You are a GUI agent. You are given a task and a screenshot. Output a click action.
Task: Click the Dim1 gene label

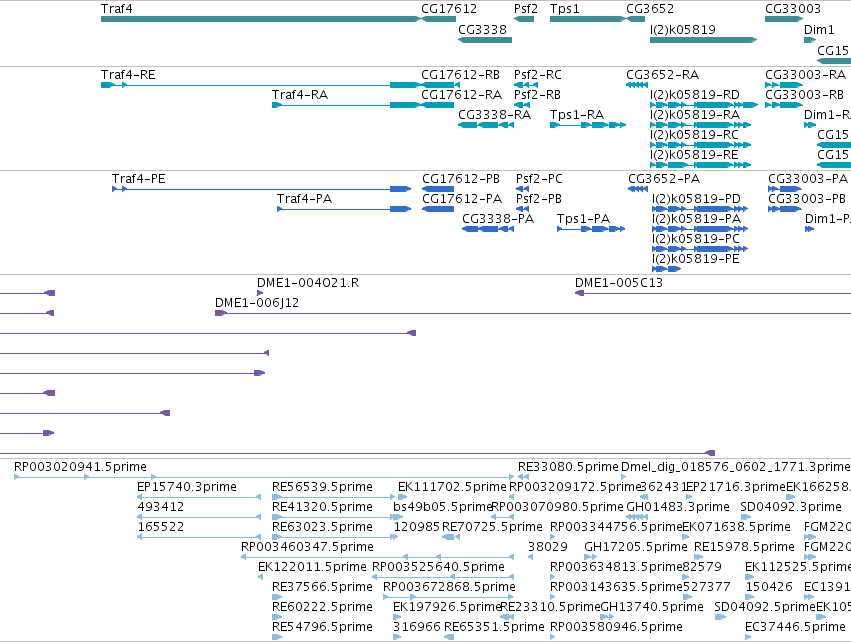(x=819, y=29)
